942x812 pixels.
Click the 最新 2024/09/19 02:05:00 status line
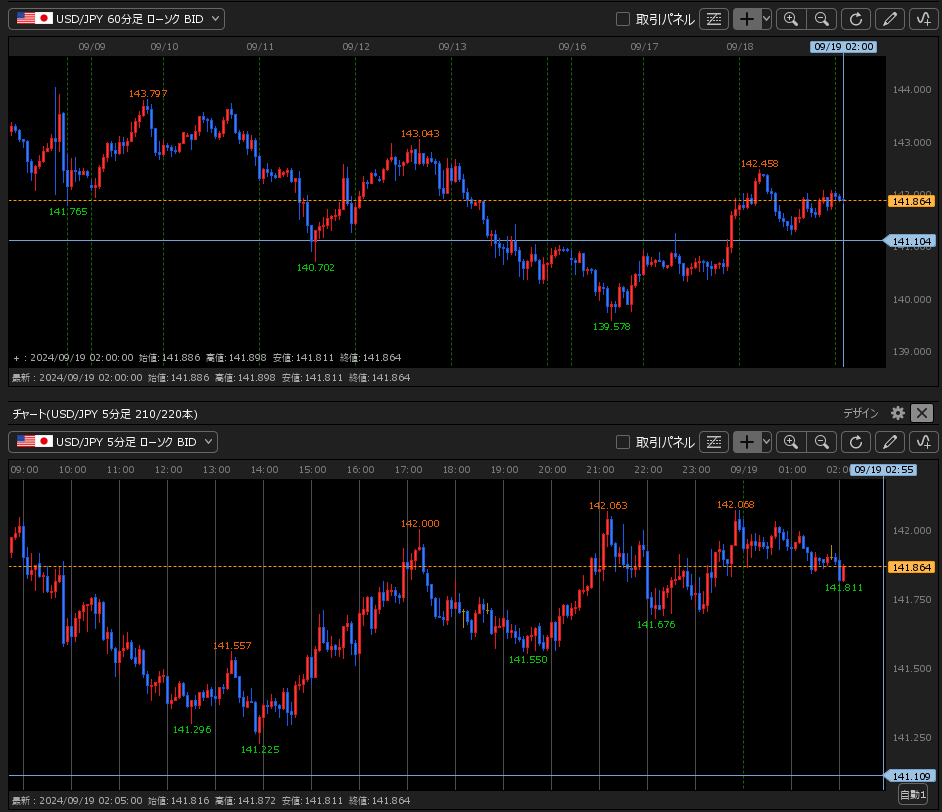point(211,801)
